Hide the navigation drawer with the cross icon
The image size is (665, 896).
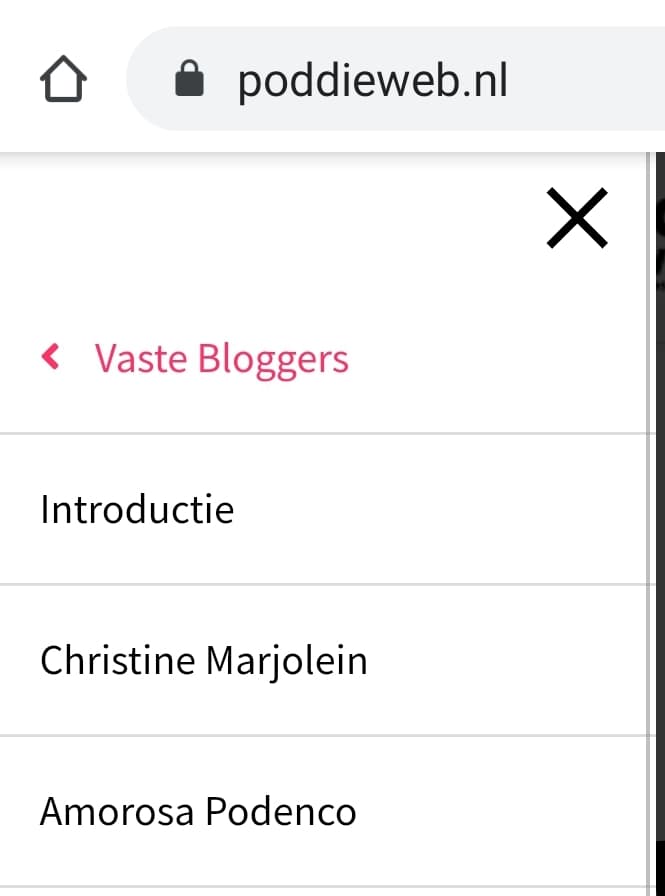pos(577,218)
